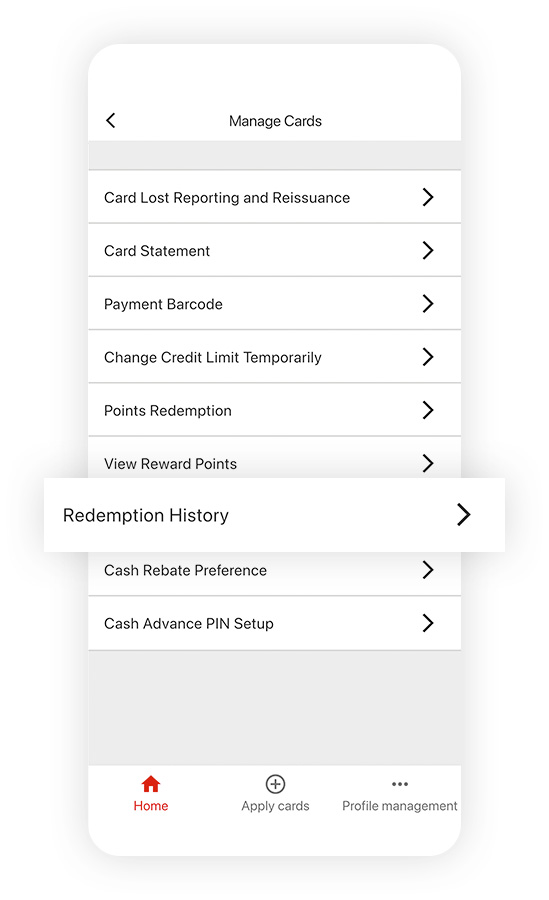Tap the chevron next to Points Redemption
The height and width of the screenshot is (900, 549).
tap(428, 410)
